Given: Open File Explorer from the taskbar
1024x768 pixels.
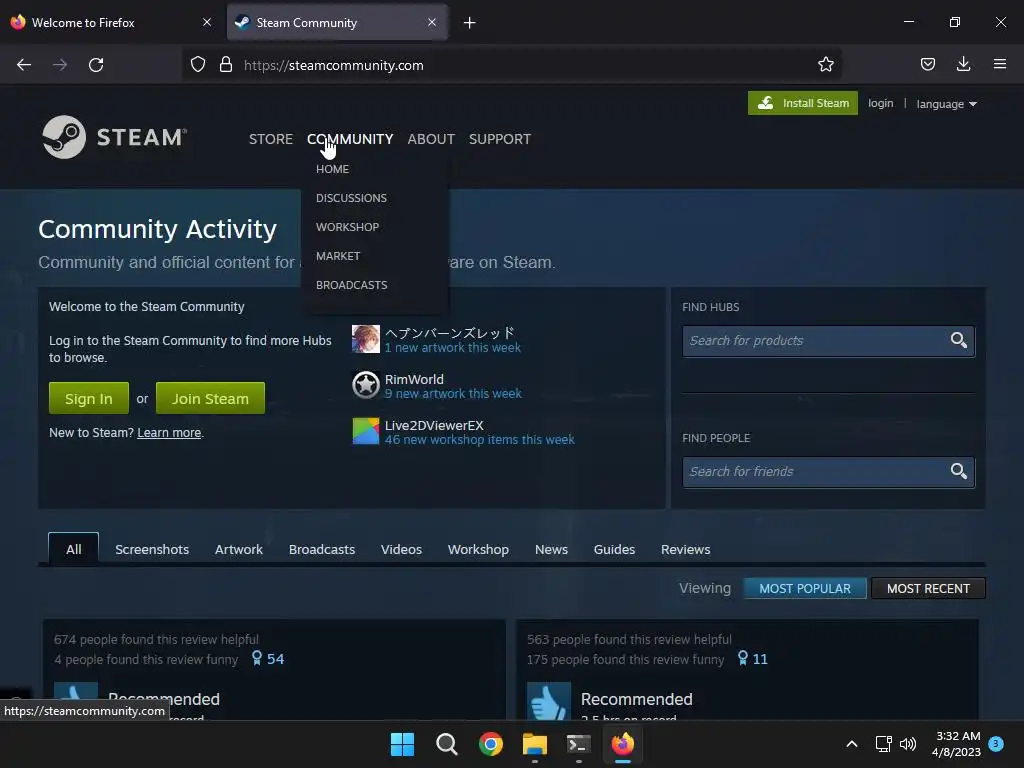Looking at the screenshot, I should point(535,744).
